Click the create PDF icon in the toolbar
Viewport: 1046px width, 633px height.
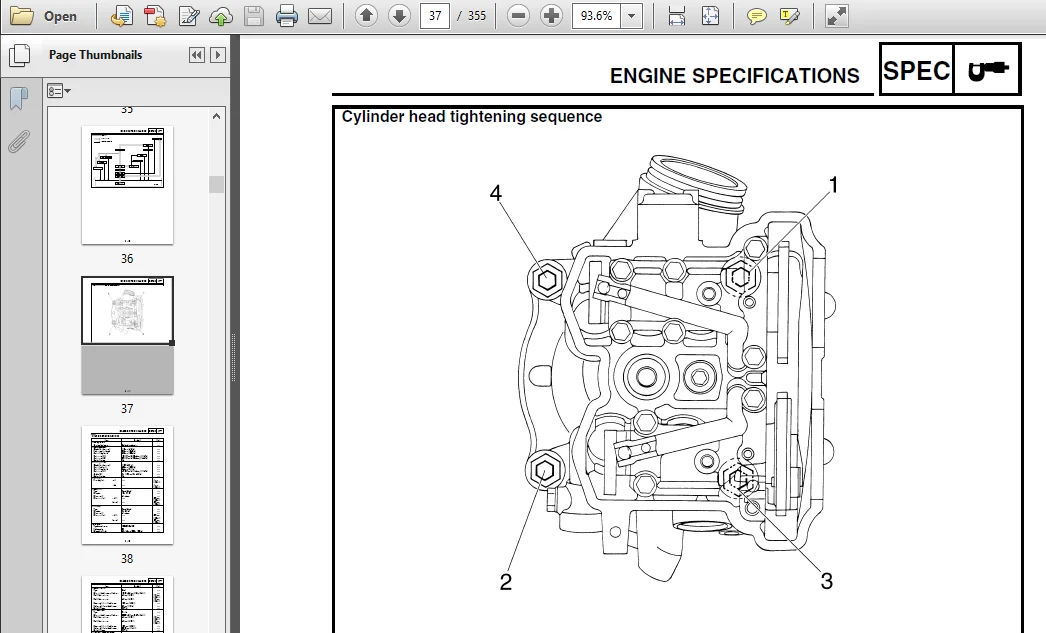tap(155, 16)
